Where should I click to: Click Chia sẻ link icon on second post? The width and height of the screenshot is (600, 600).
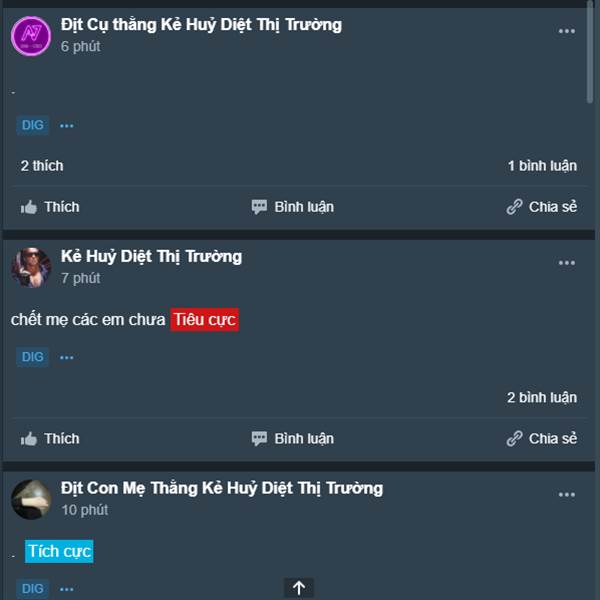click(514, 439)
